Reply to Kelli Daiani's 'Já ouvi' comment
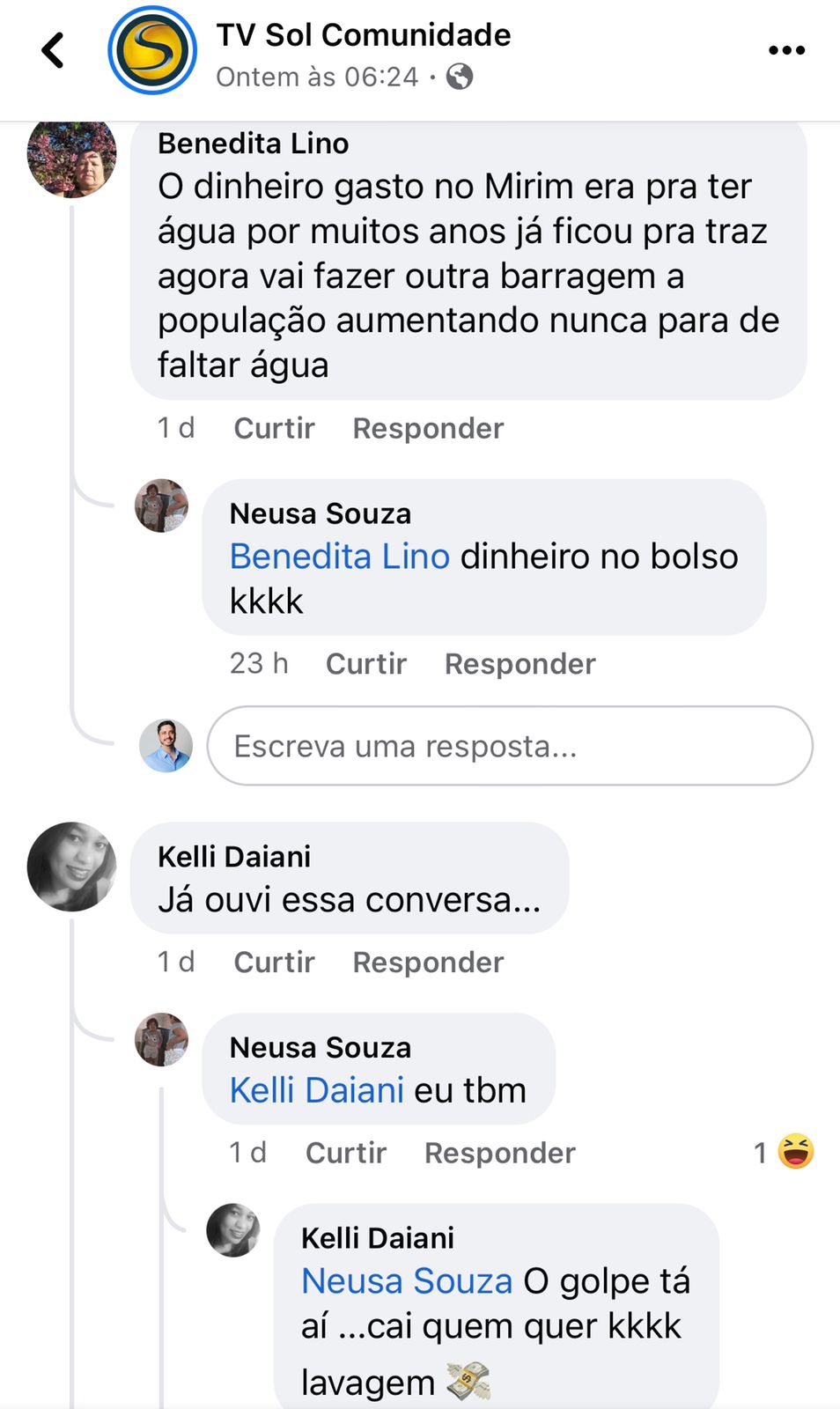Viewport: 840px width, 1409px height. pyautogui.click(x=428, y=962)
